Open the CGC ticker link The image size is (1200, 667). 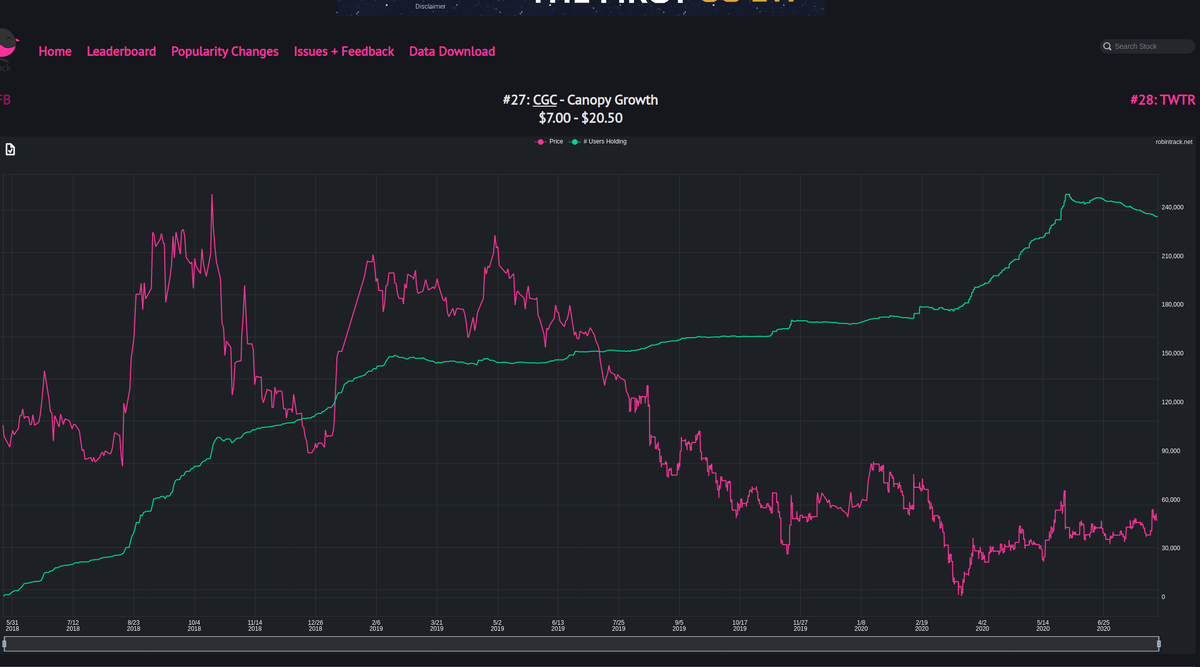click(x=545, y=100)
